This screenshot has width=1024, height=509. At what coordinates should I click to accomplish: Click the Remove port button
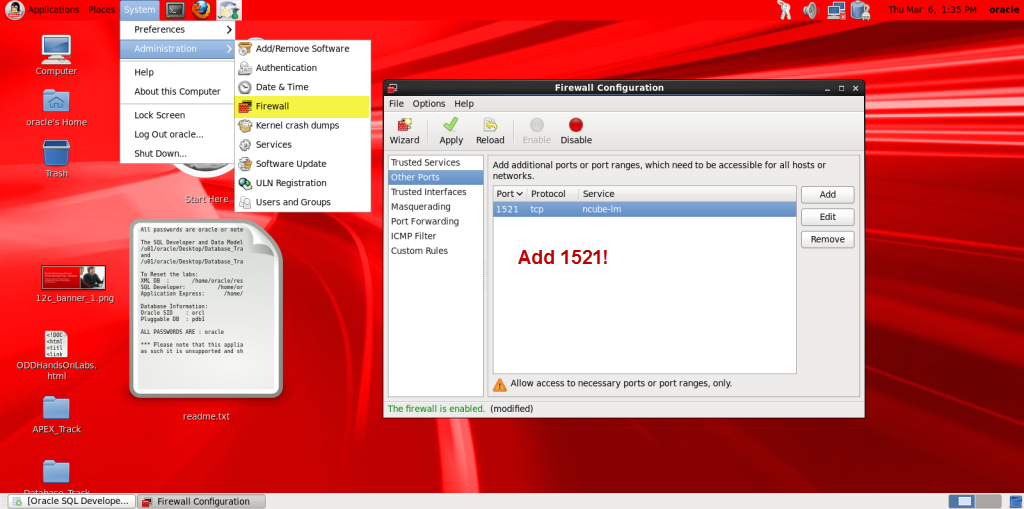click(x=827, y=239)
